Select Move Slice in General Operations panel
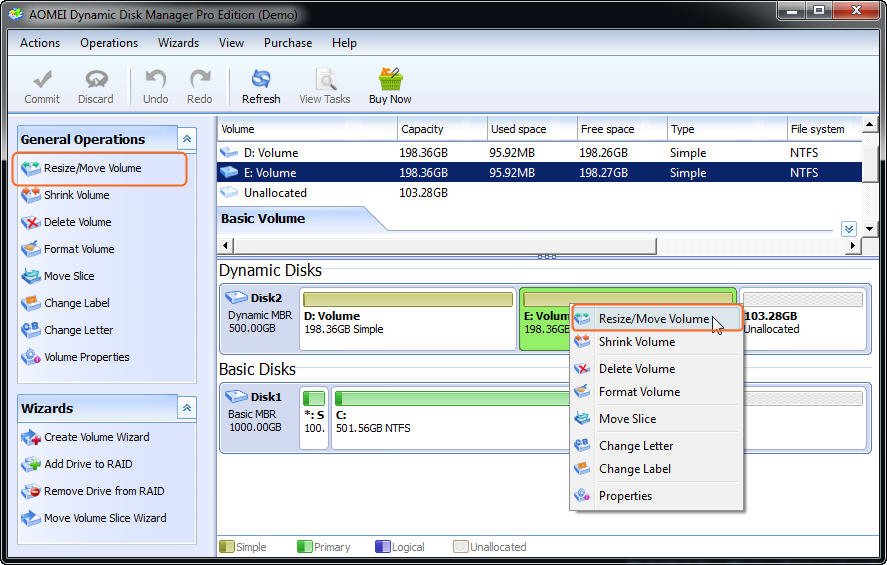The height and width of the screenshot is (565, 887). click(x=69, y=276)
